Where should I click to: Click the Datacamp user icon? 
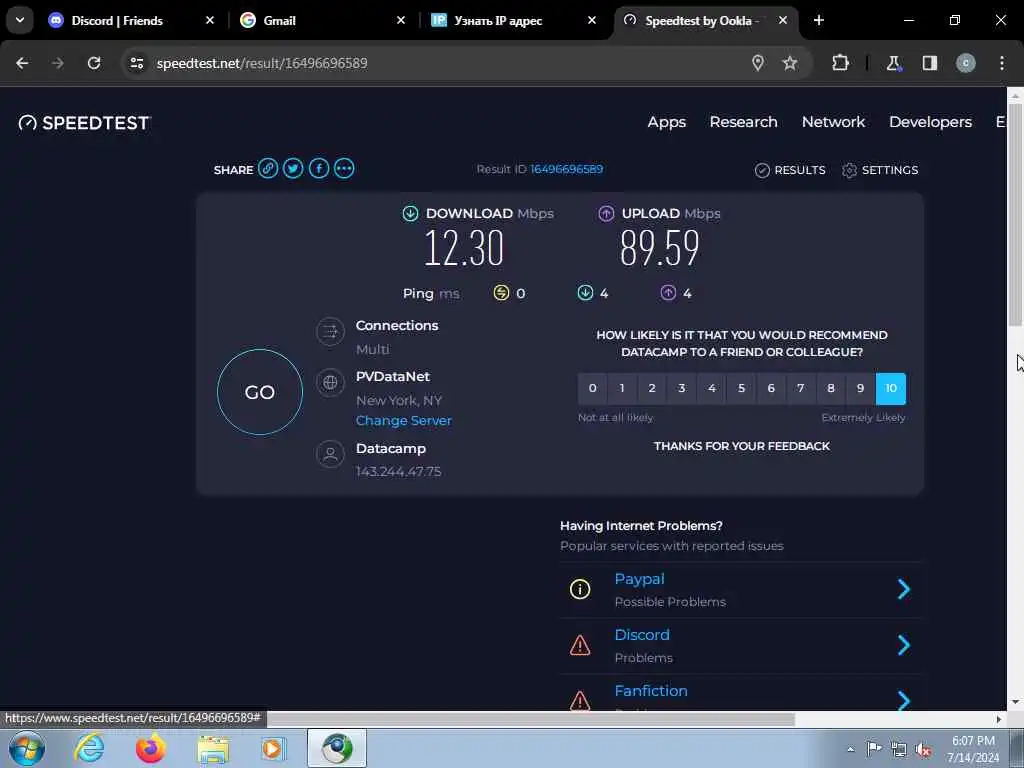[330, 454]
